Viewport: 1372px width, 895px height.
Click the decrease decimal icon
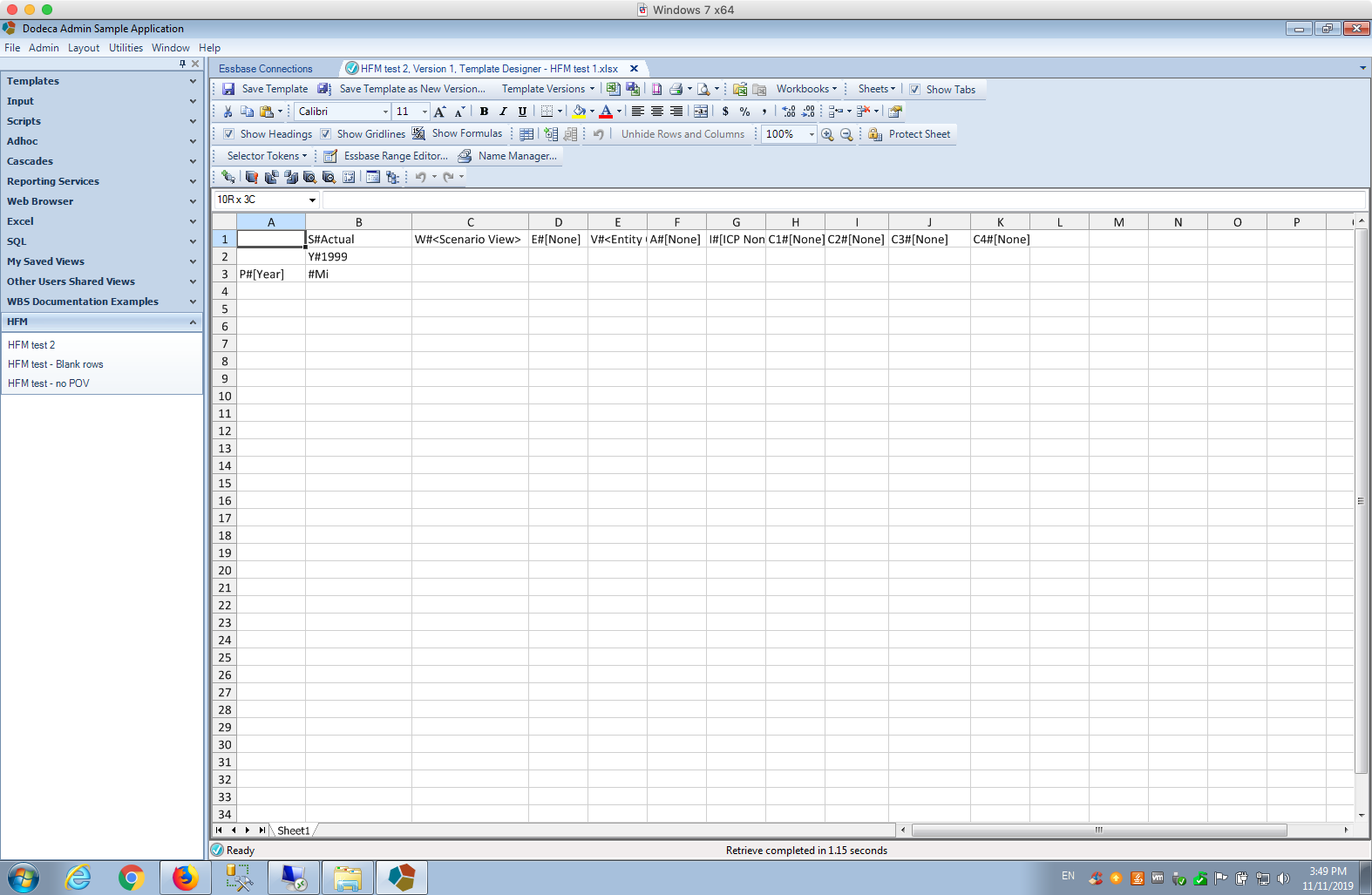coord(808,112)
